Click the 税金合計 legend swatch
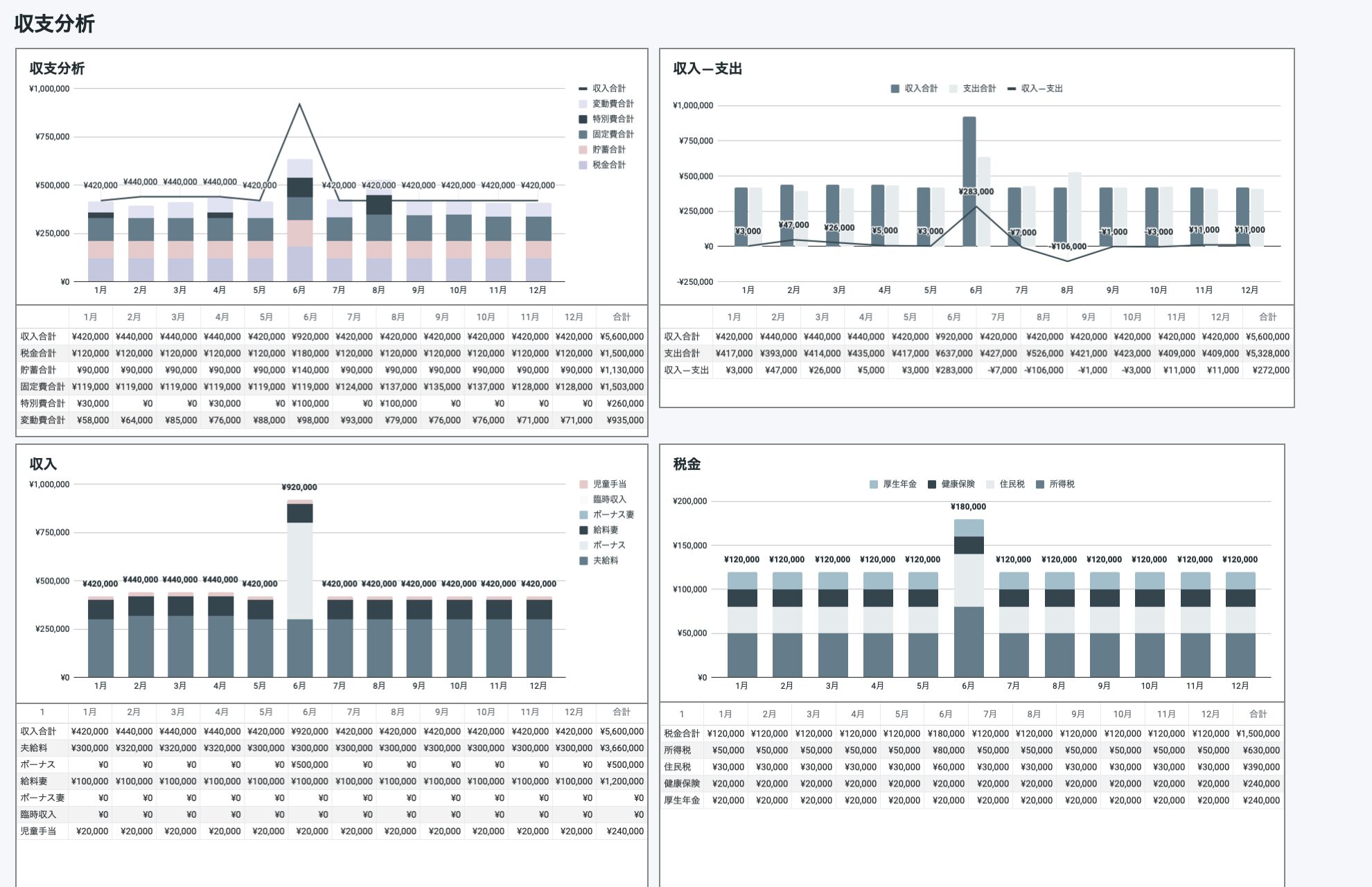The image size is (1372, 887). point(583,165)
